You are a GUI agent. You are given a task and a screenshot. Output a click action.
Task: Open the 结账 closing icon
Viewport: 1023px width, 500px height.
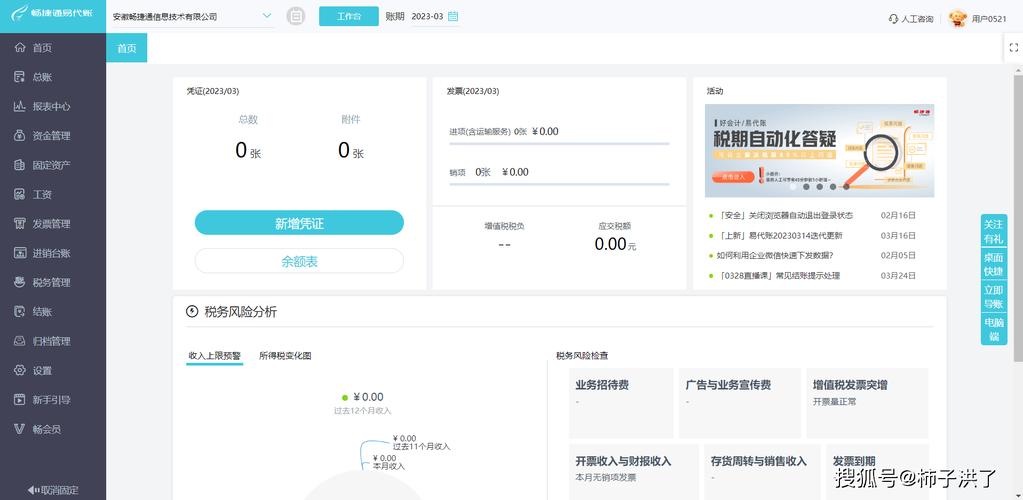pos(20,312)
